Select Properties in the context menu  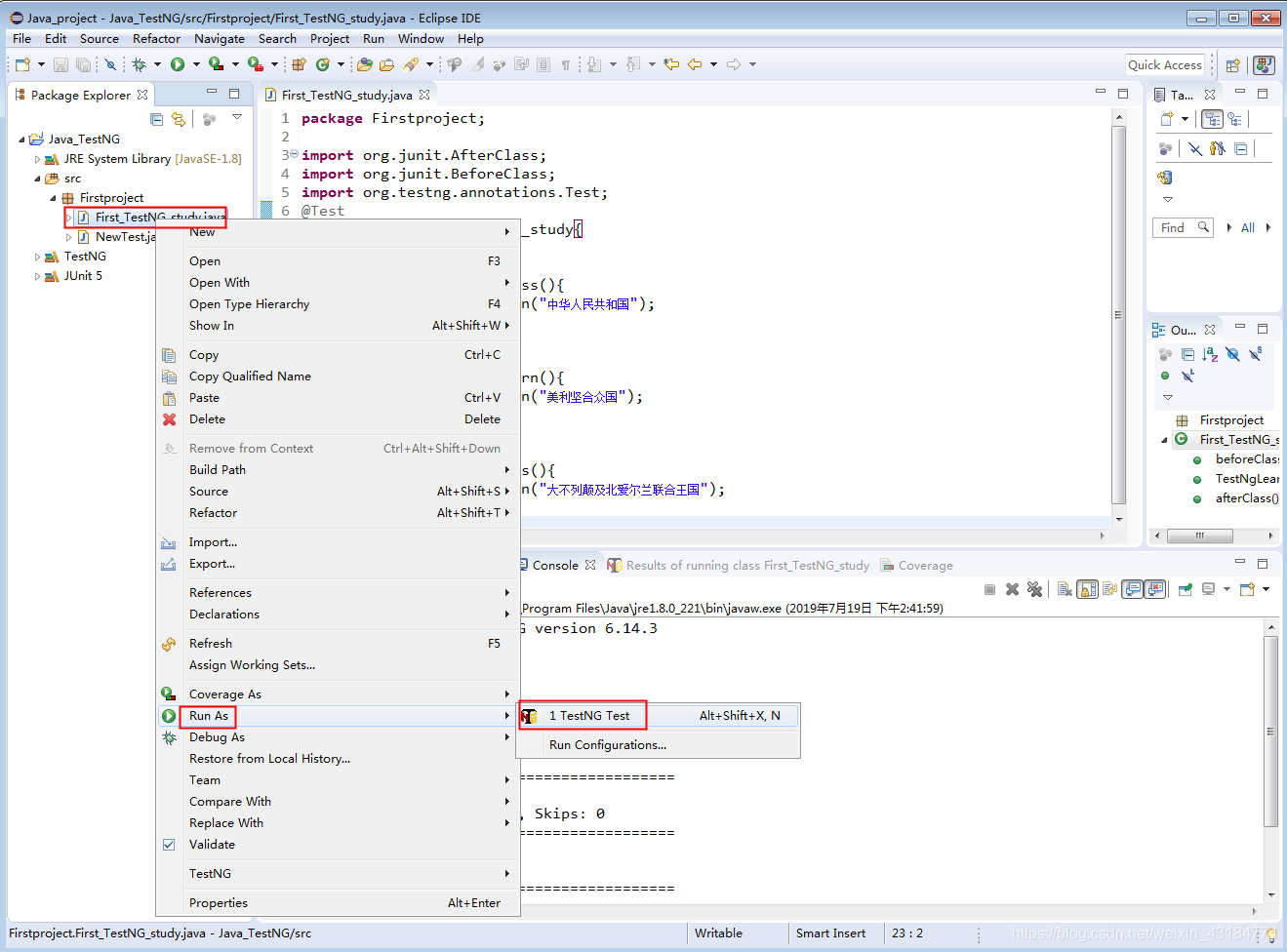(339, 903)
